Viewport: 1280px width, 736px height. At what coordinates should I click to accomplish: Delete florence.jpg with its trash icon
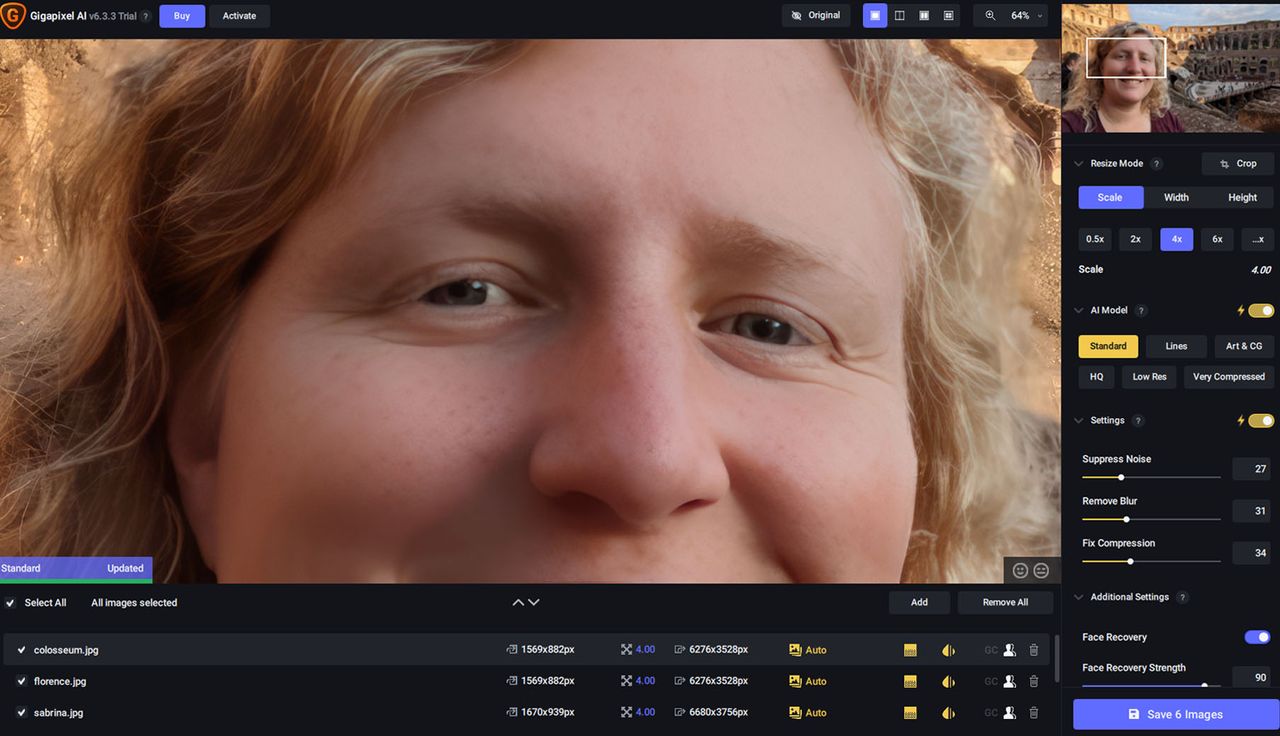click(x=1034, y=681)
